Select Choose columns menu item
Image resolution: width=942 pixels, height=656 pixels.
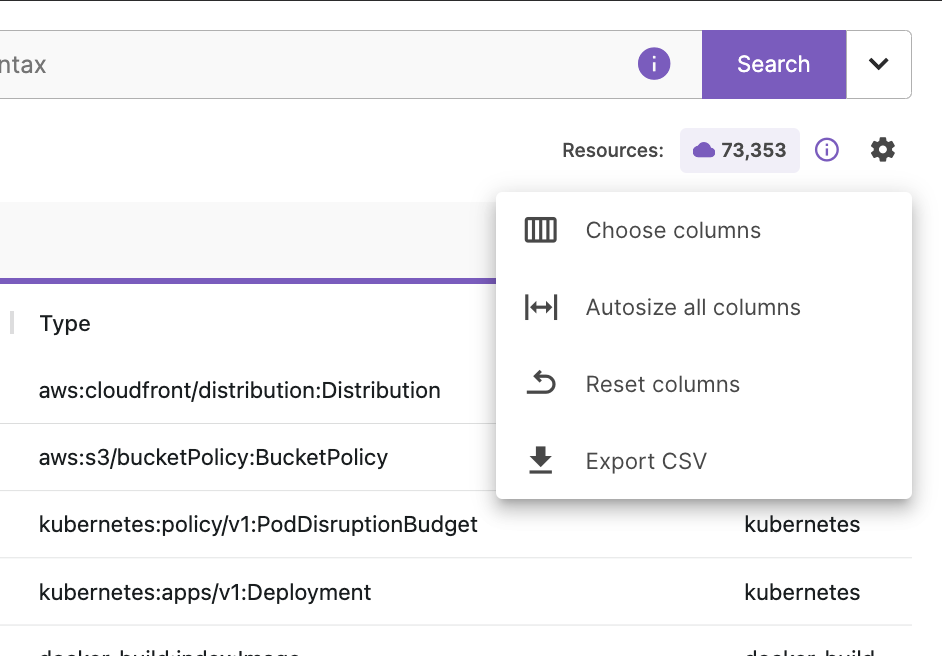click(703, 231)
